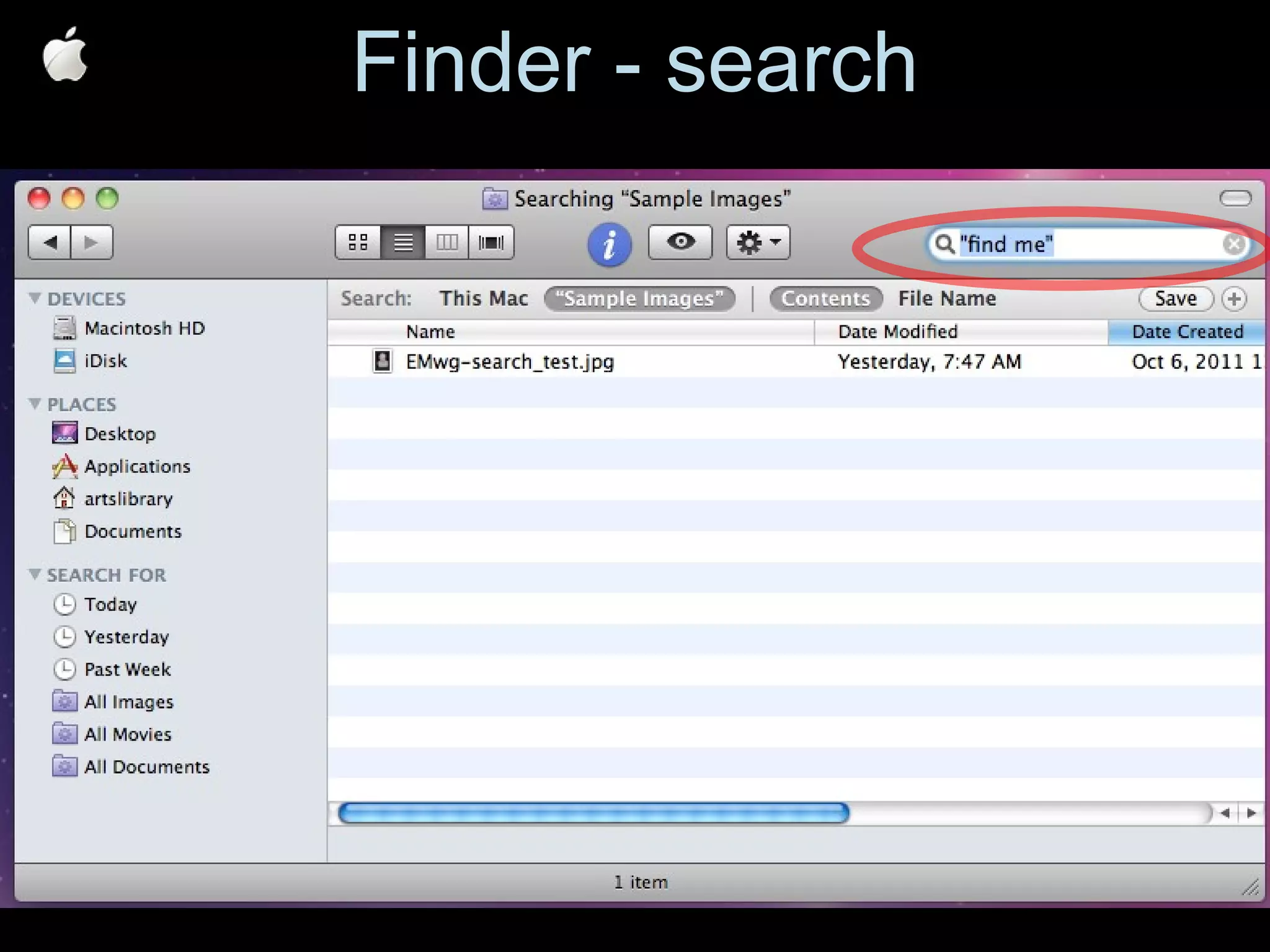Open the All Movies smart folder
Screen dimensions: 1270x952
(112, 734)
